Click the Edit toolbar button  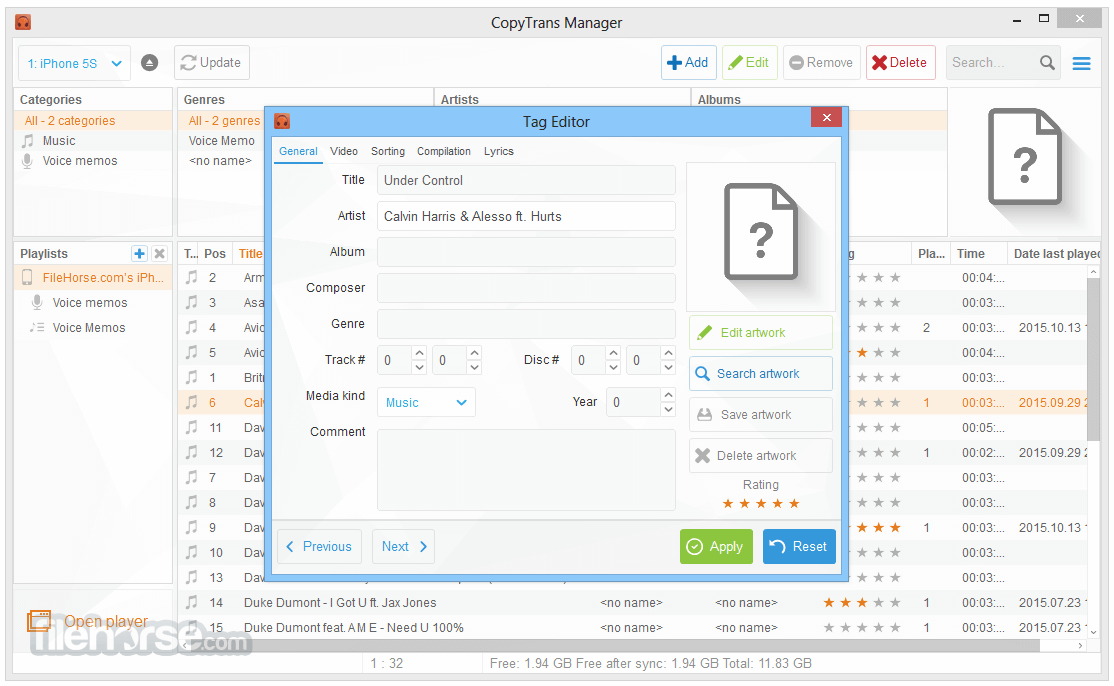coord(750,62)
